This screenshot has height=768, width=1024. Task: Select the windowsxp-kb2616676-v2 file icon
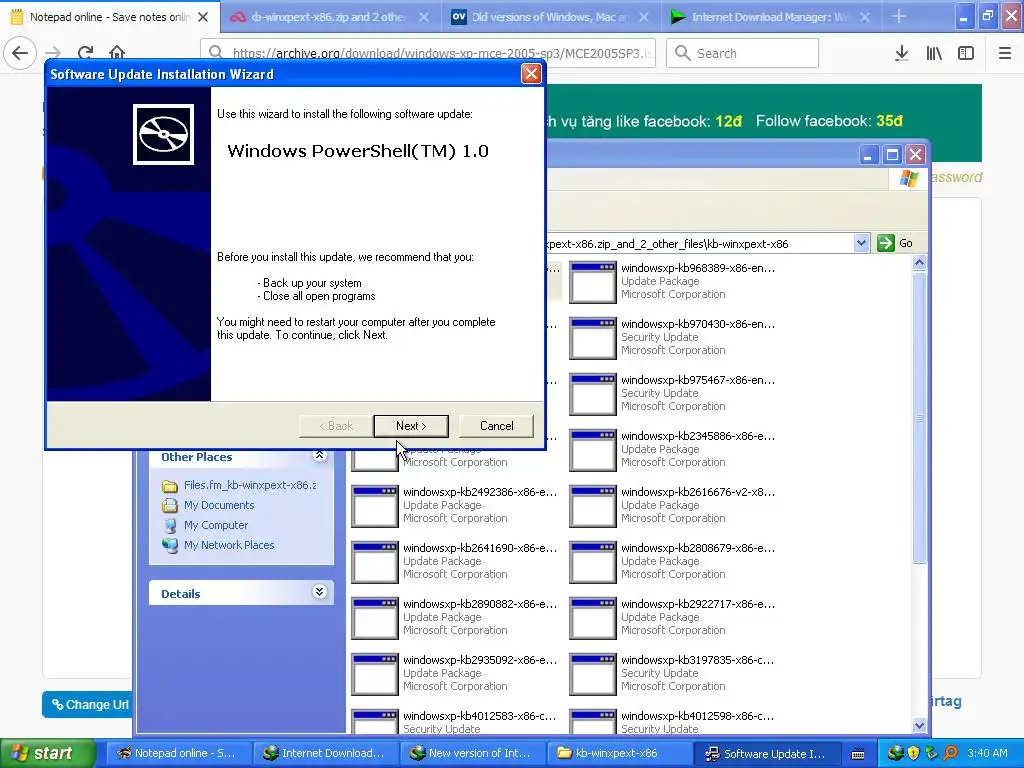coord(592,506)
